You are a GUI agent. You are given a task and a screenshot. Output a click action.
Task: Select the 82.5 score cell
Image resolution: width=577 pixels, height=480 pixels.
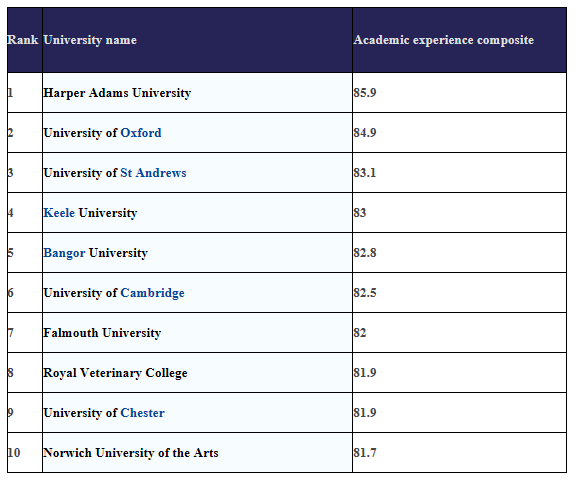[459, 293]
